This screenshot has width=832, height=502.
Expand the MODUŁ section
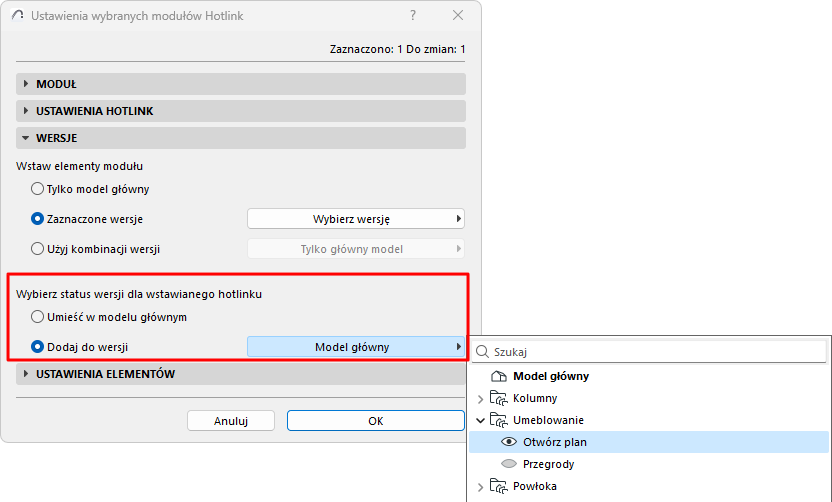click(241, 84)
